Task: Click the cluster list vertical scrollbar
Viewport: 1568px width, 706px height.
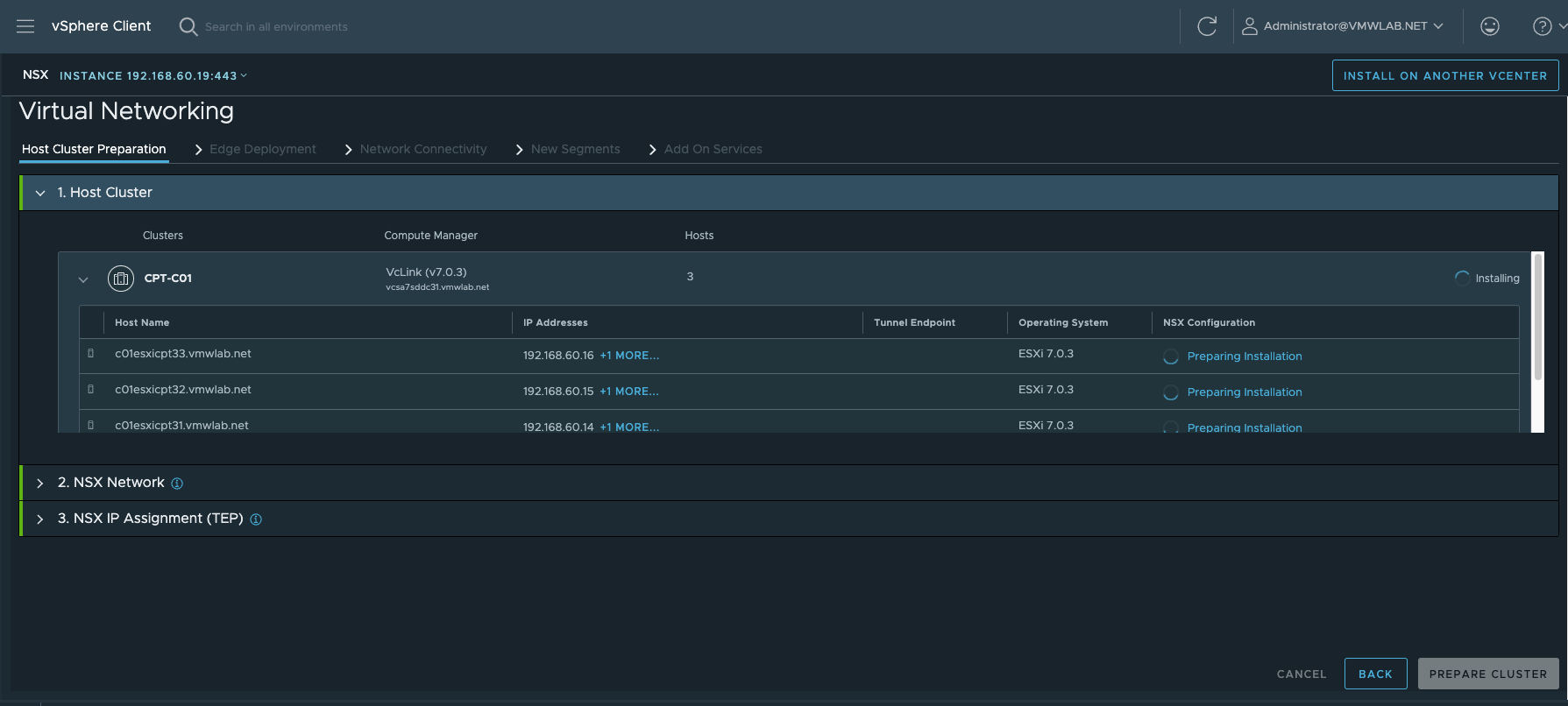Action: (1537, 317)
